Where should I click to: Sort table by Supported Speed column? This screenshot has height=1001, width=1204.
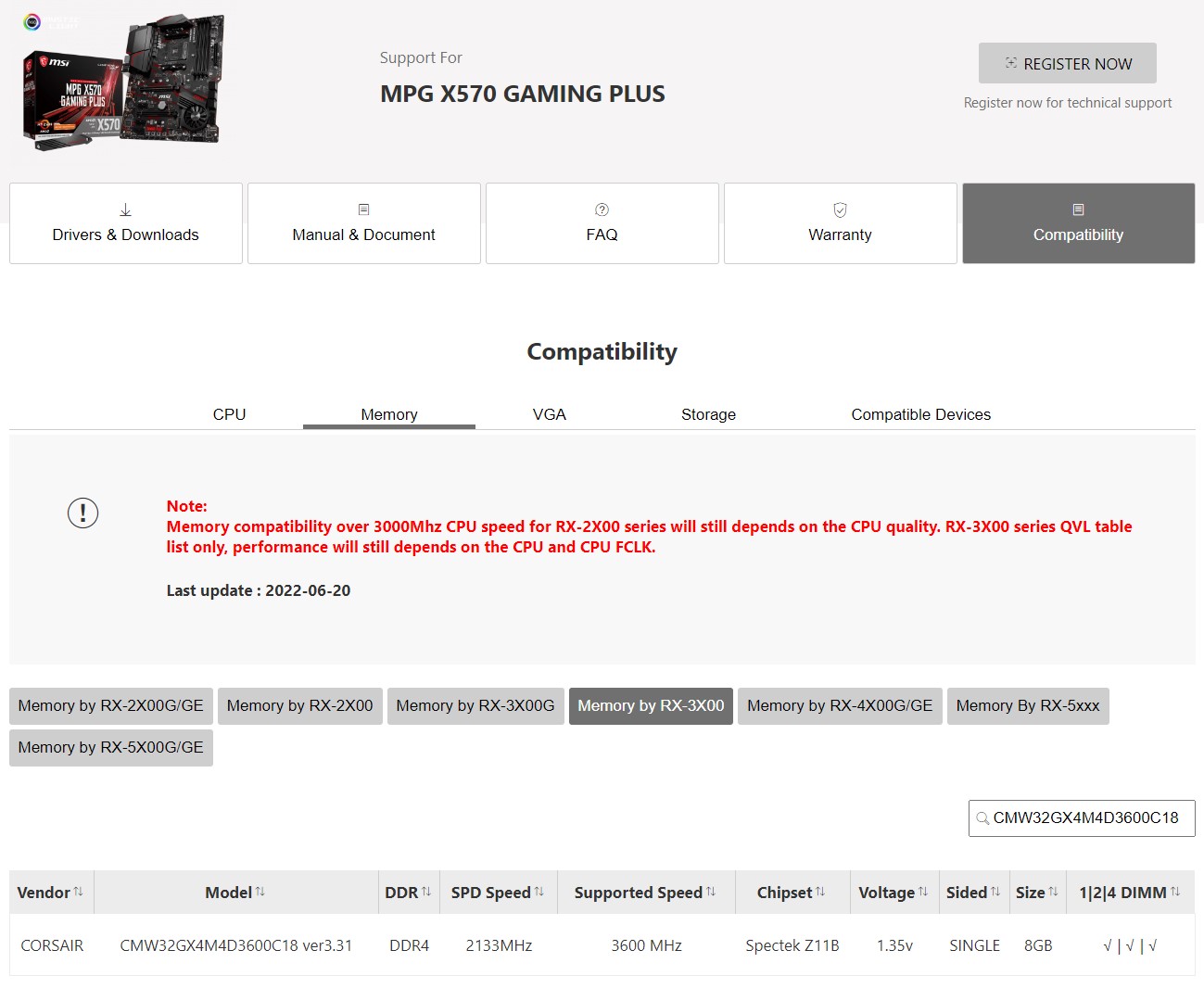tap(646, 893)
